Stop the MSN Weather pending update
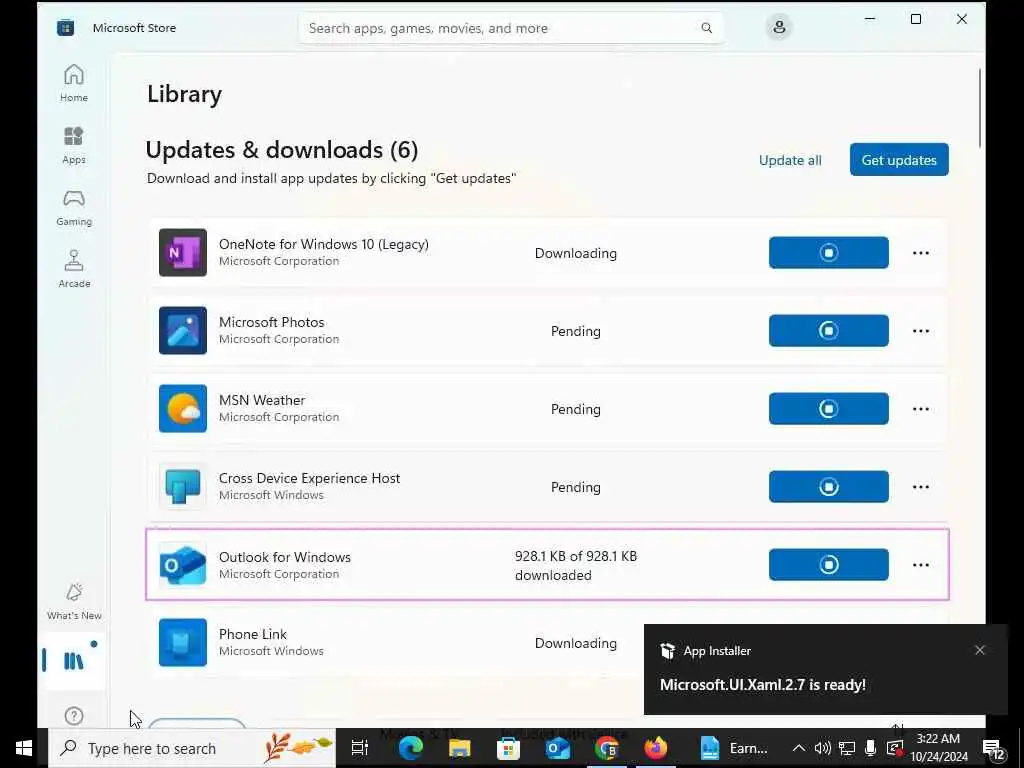This screenshot has width=1024, height=768. point(828,409)
